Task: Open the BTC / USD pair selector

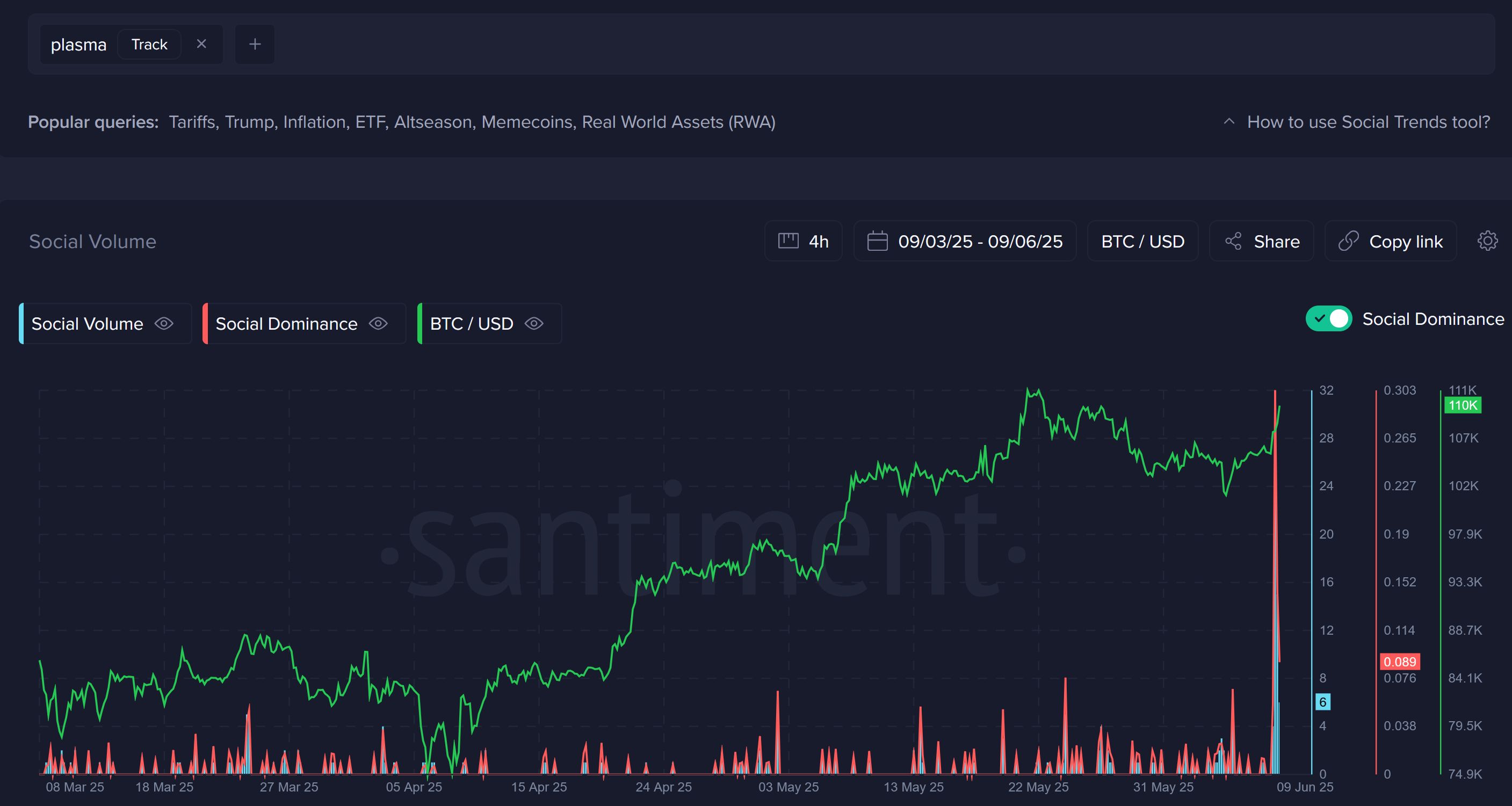Action: click(1142, 241)
